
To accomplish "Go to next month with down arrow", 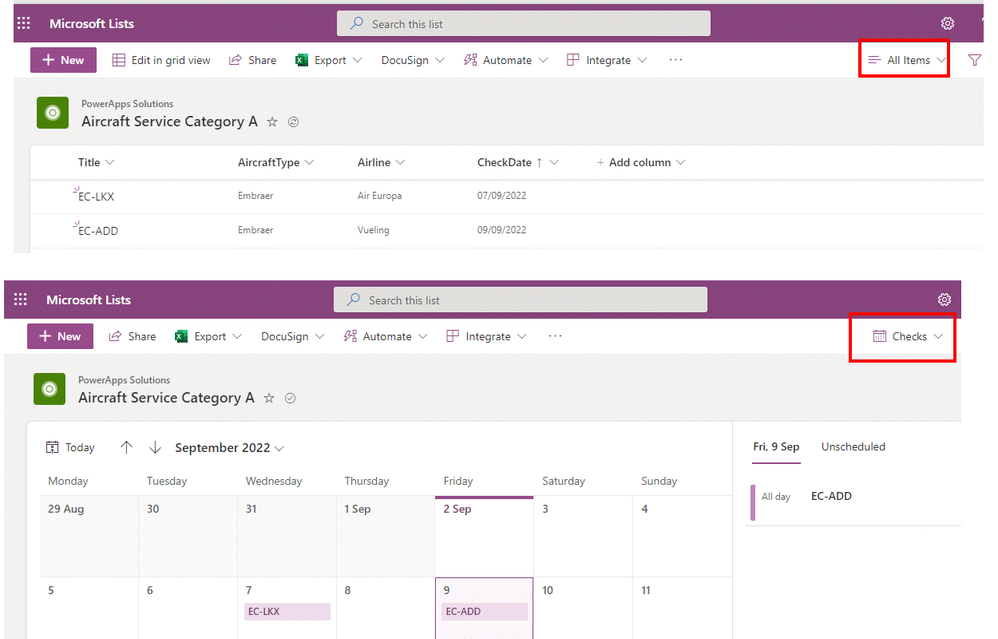I will pos(155,447).
